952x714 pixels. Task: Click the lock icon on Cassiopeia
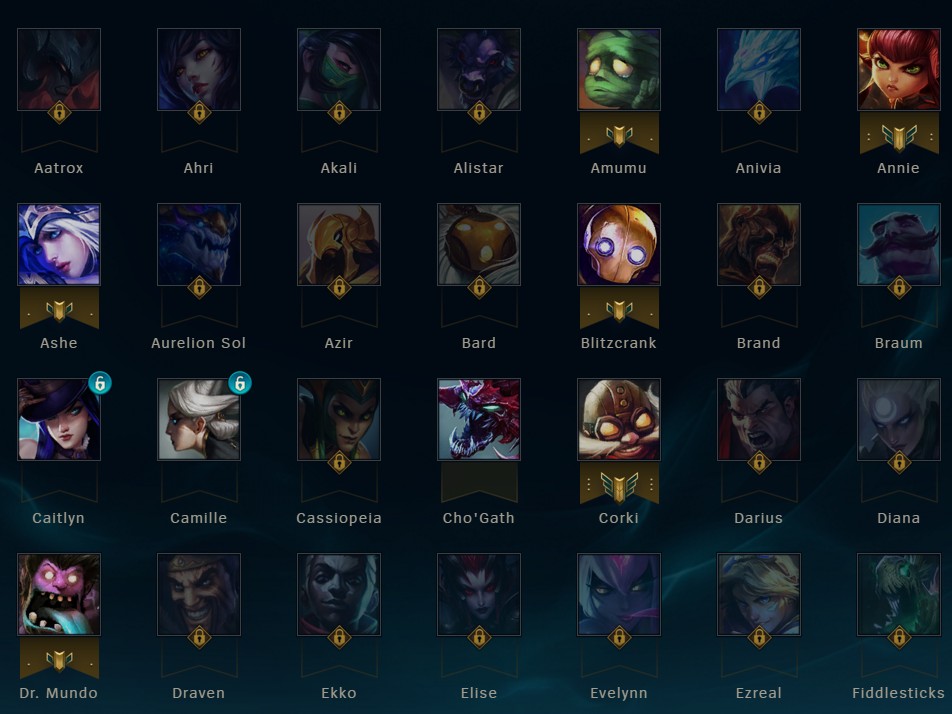[x=339, y=462]
